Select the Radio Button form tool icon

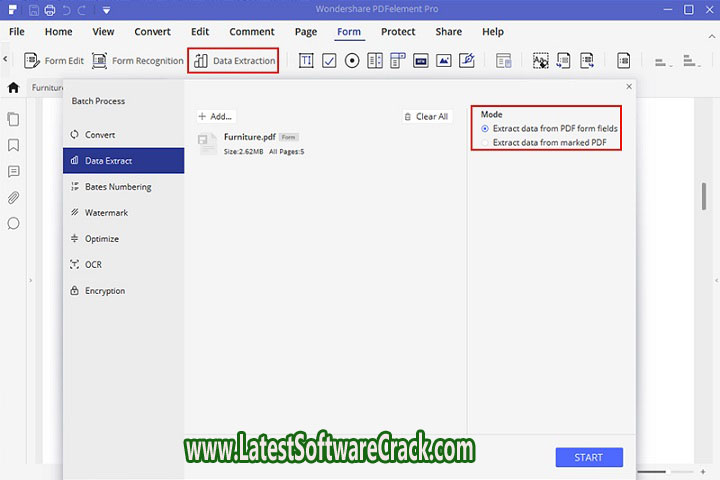click(x=352, y=61)
